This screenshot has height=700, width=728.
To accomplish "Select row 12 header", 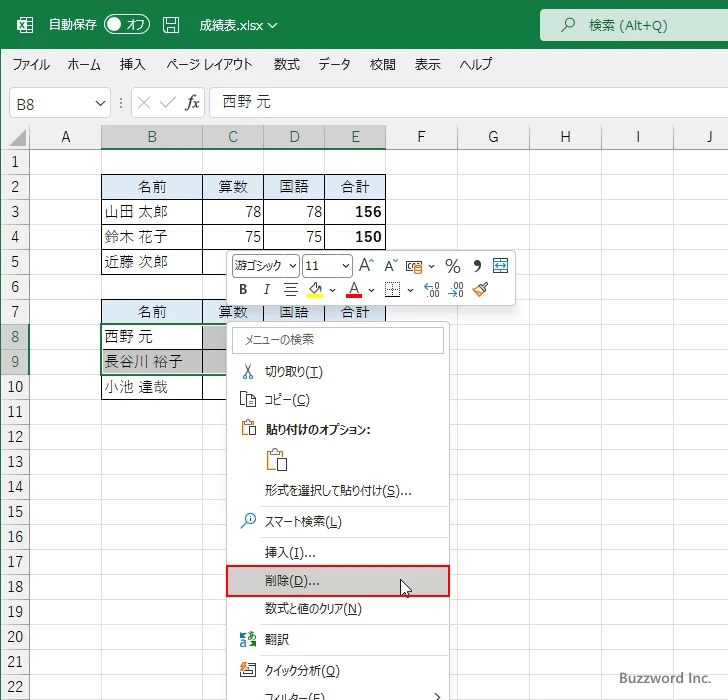I will (15, 437).
